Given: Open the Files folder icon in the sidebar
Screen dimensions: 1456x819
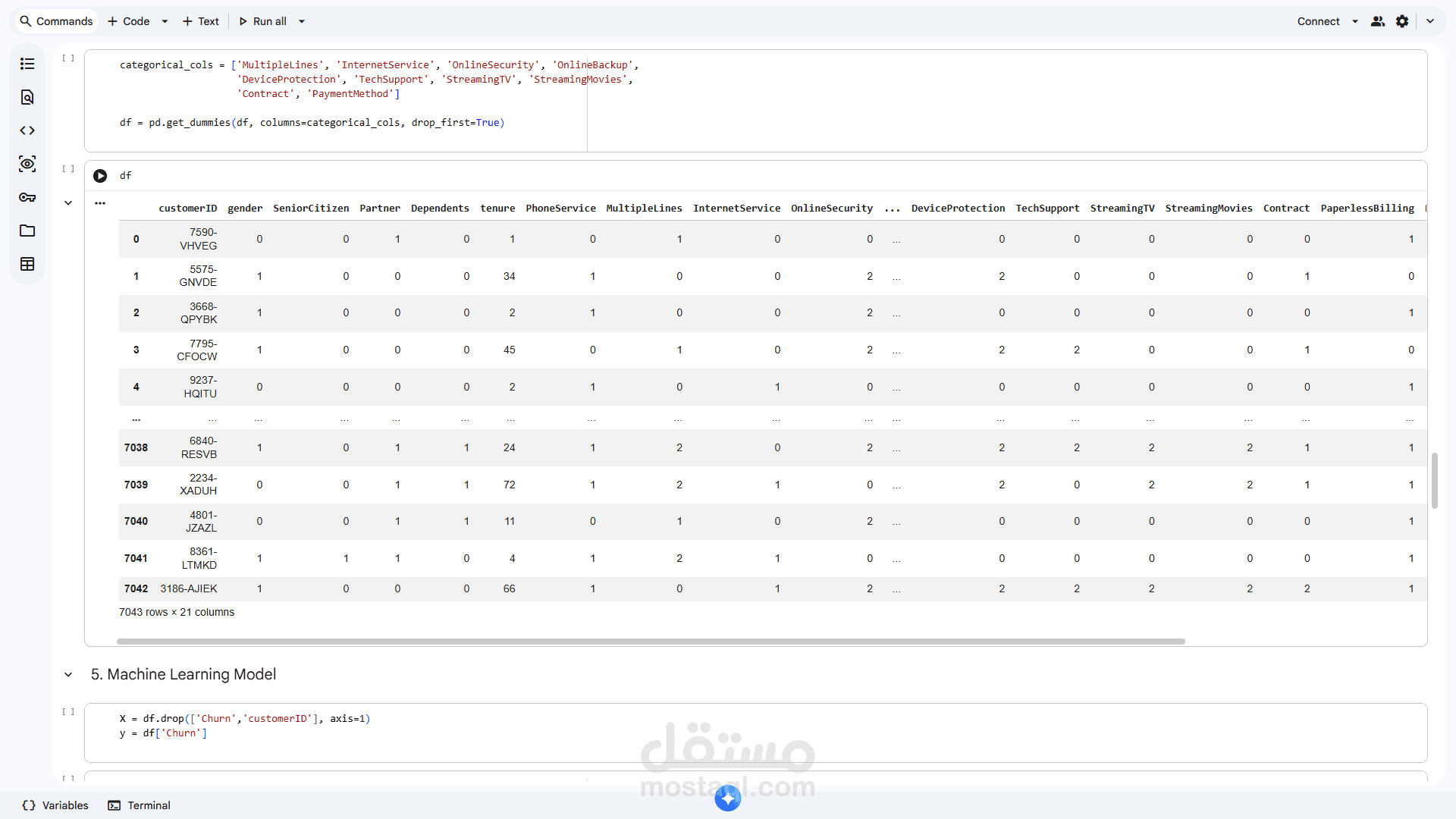Looking at the screenshot, I should click(27, 231).
